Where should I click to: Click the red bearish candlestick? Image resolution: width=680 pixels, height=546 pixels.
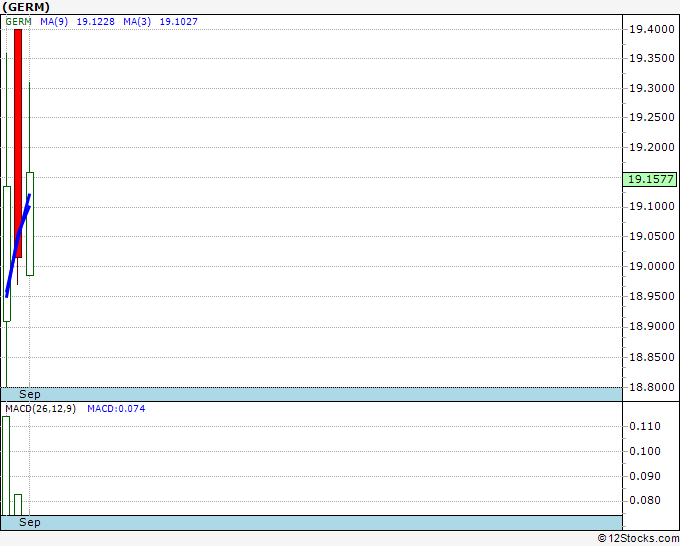pos(18,144)
